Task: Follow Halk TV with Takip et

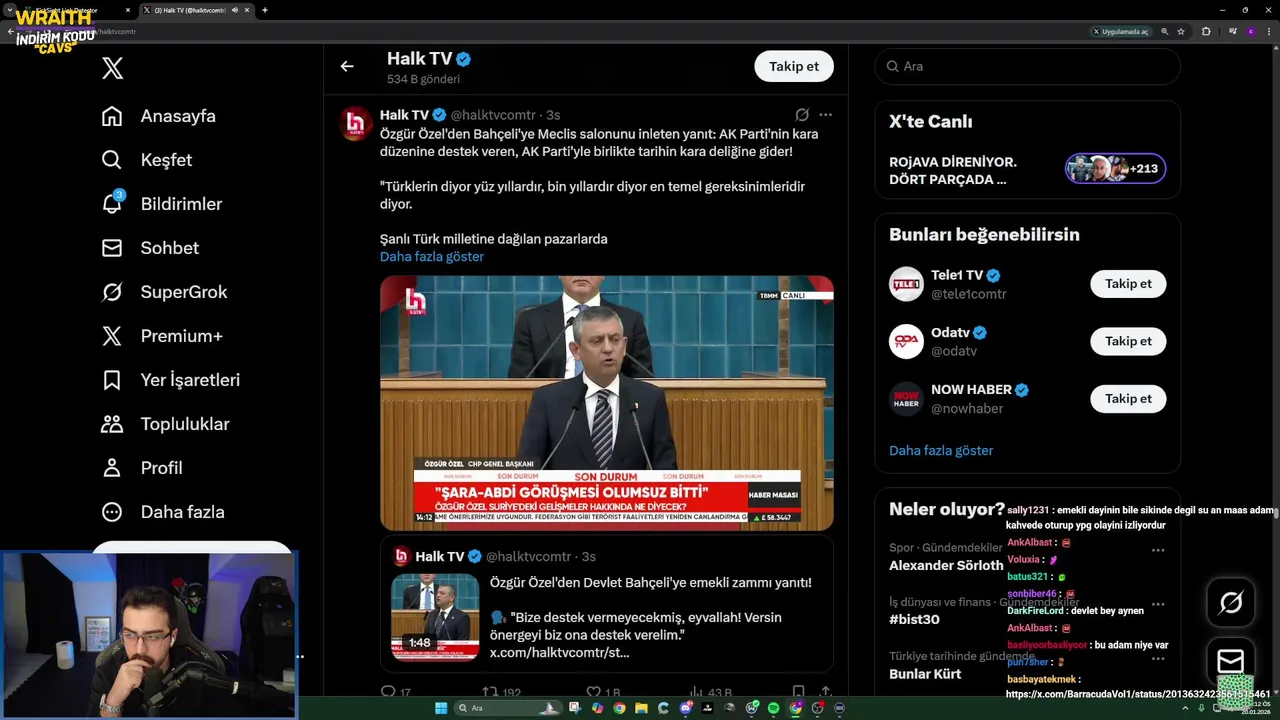Action: pyautogui.click(x=794, y=66)
